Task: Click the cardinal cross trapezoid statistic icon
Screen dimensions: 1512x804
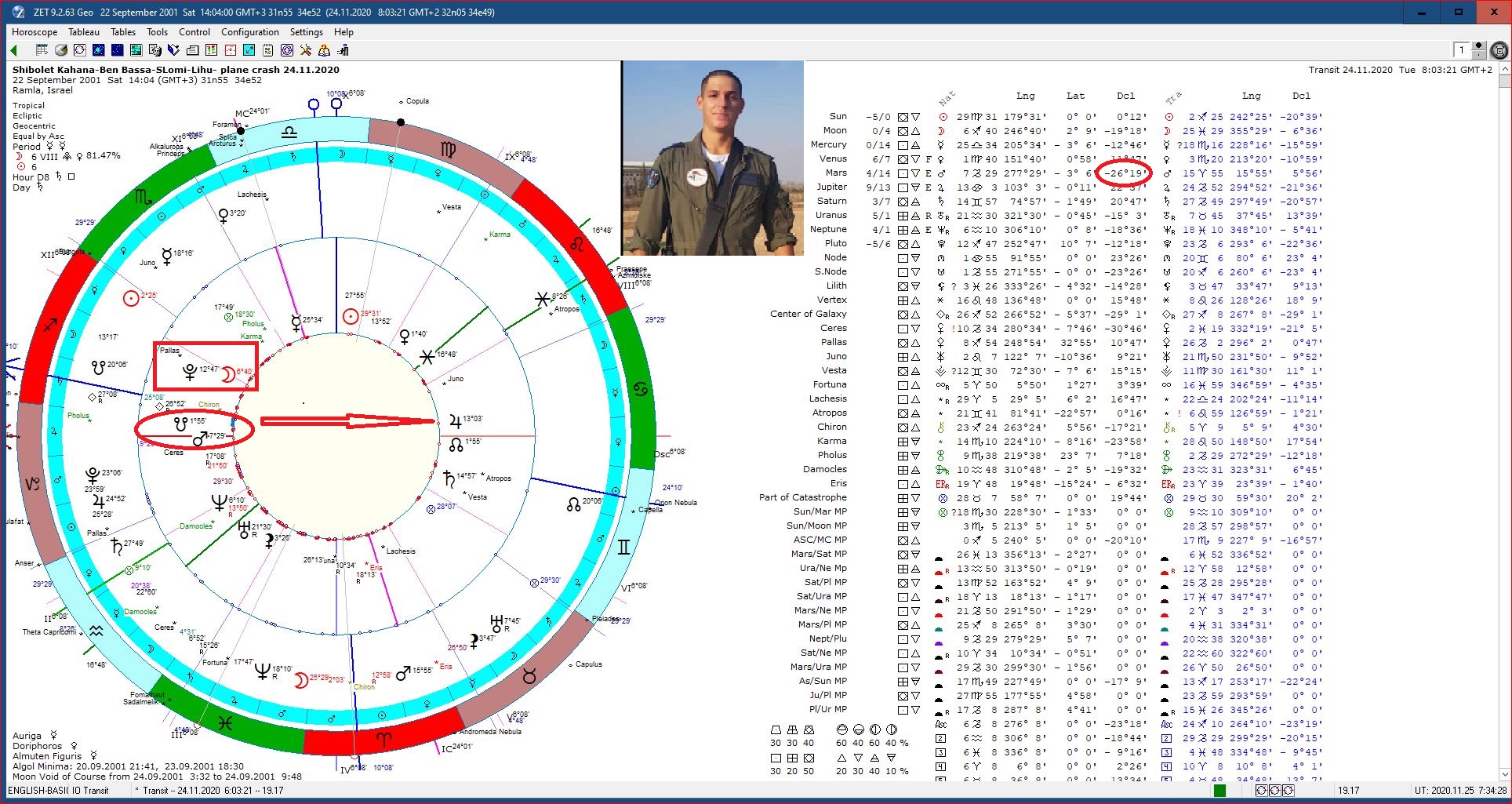Action: [x=775, y=729]
